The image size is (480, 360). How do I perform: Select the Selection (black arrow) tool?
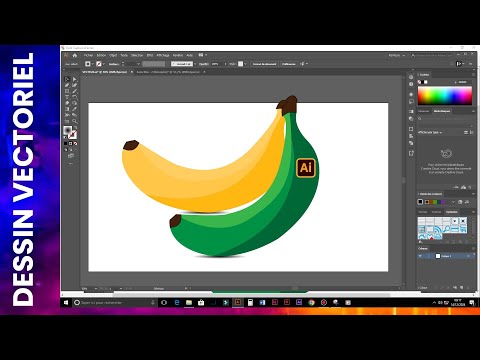[67, 79]
